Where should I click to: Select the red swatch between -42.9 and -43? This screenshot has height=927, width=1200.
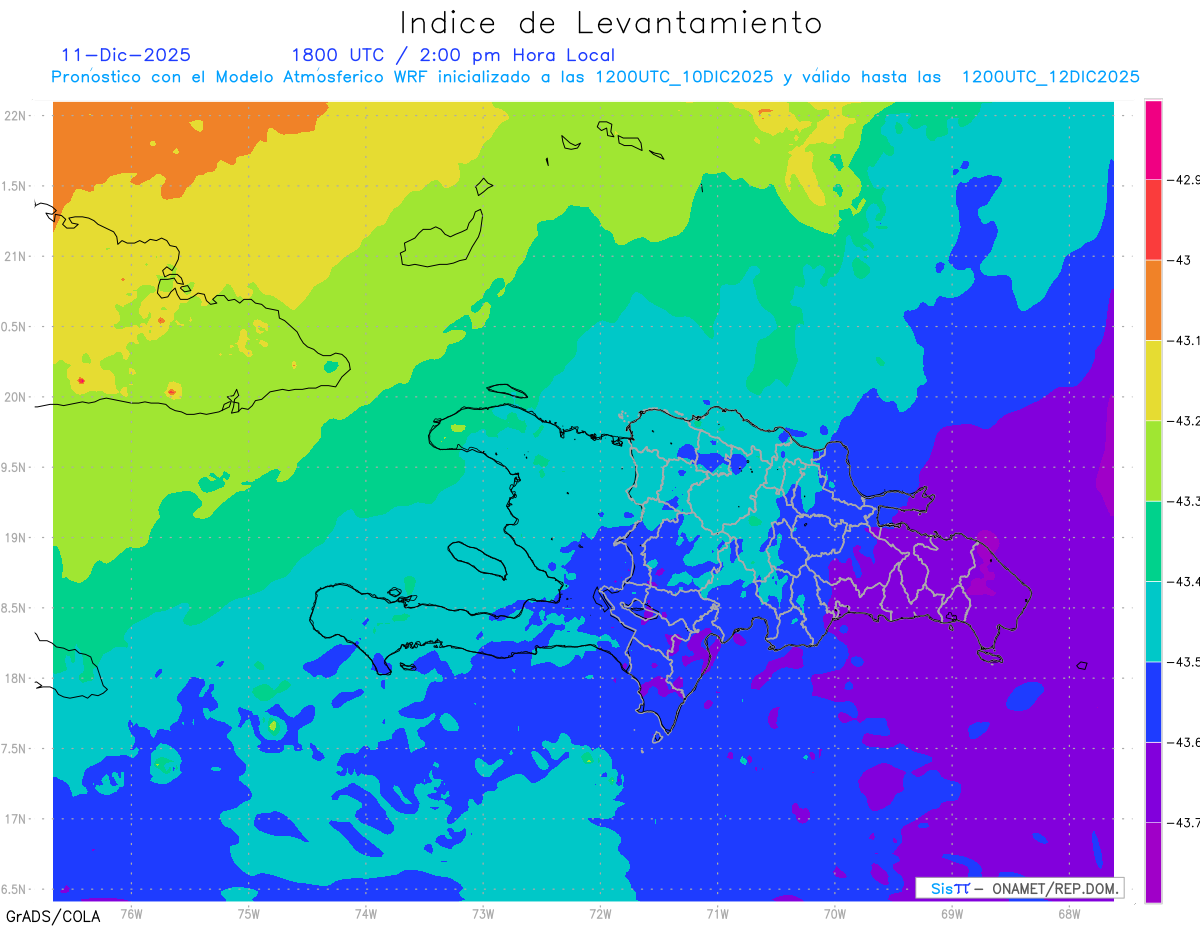tap(1153, 220)
